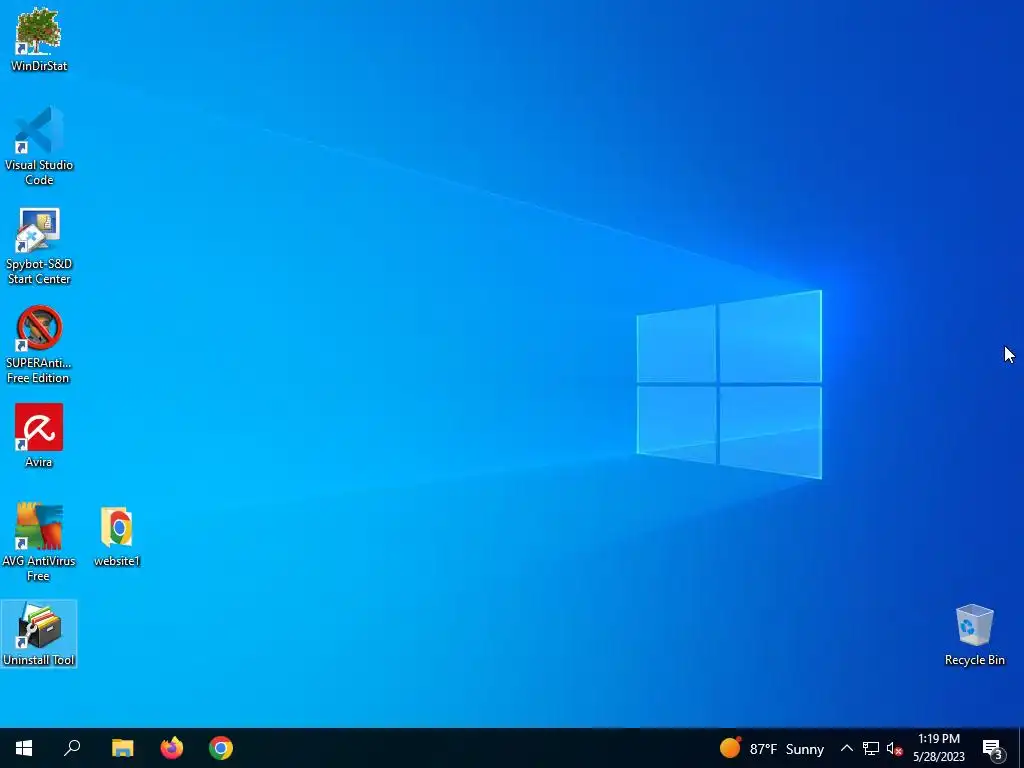Select the WinDirStat desktop shortcut

[x=39, y=39]
